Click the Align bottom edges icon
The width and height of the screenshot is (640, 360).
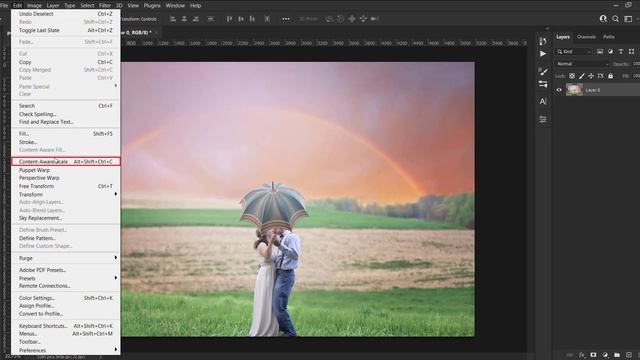[252, 19]
